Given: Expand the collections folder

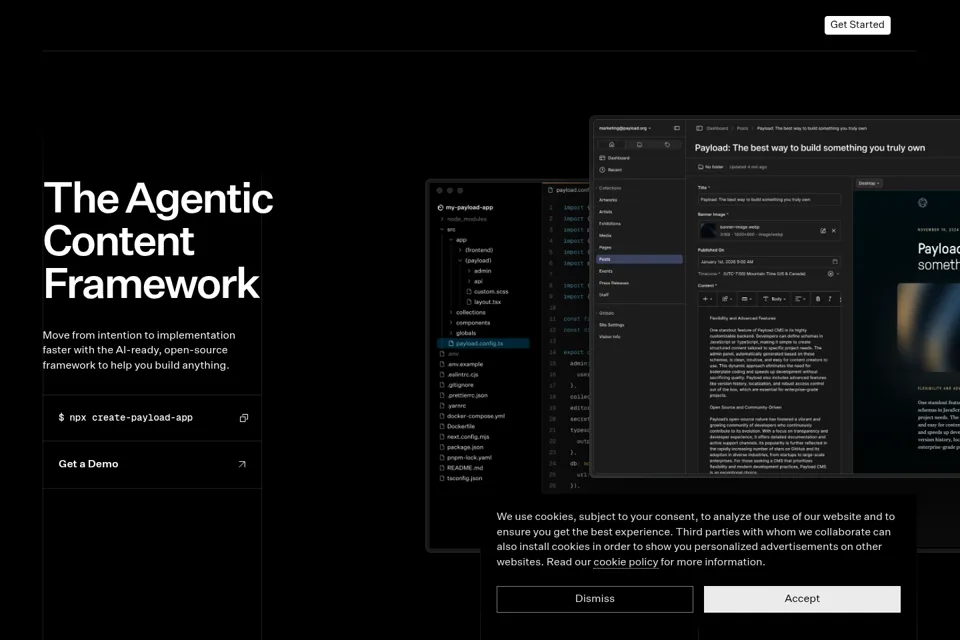Looking at the screenshot, I should point(467,312).
